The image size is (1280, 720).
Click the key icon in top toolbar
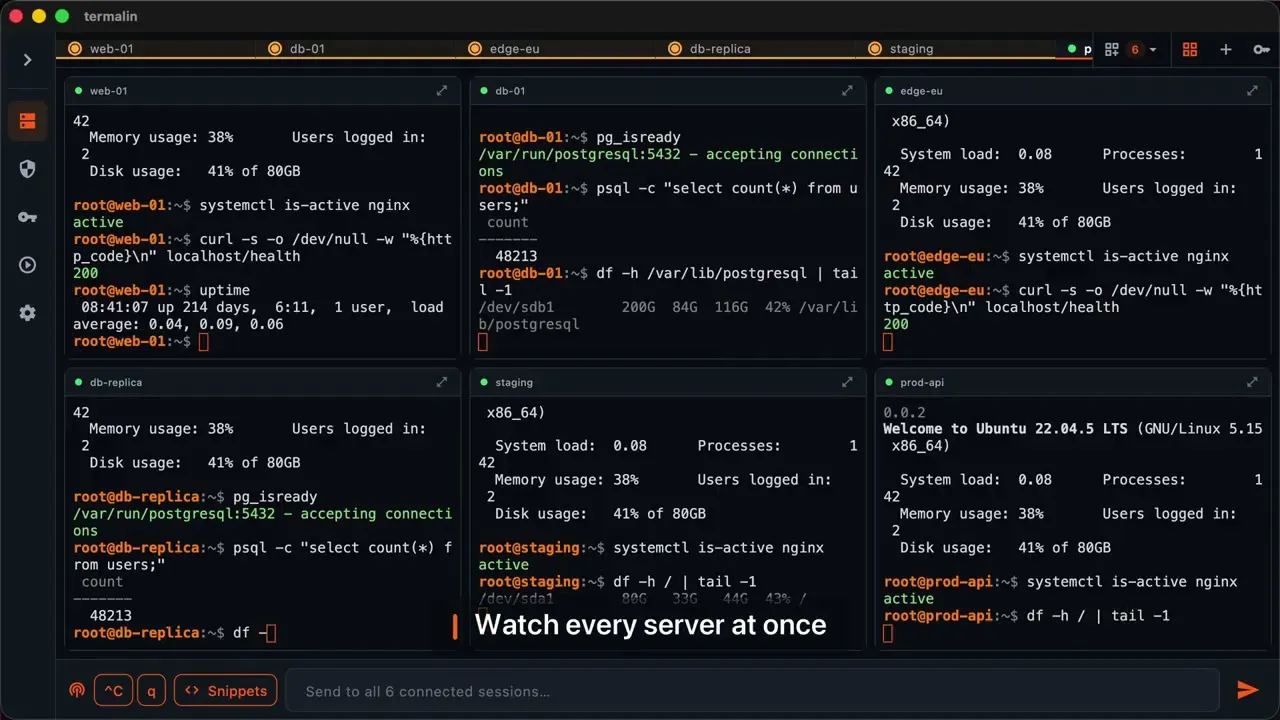(x=1261, y=49)
